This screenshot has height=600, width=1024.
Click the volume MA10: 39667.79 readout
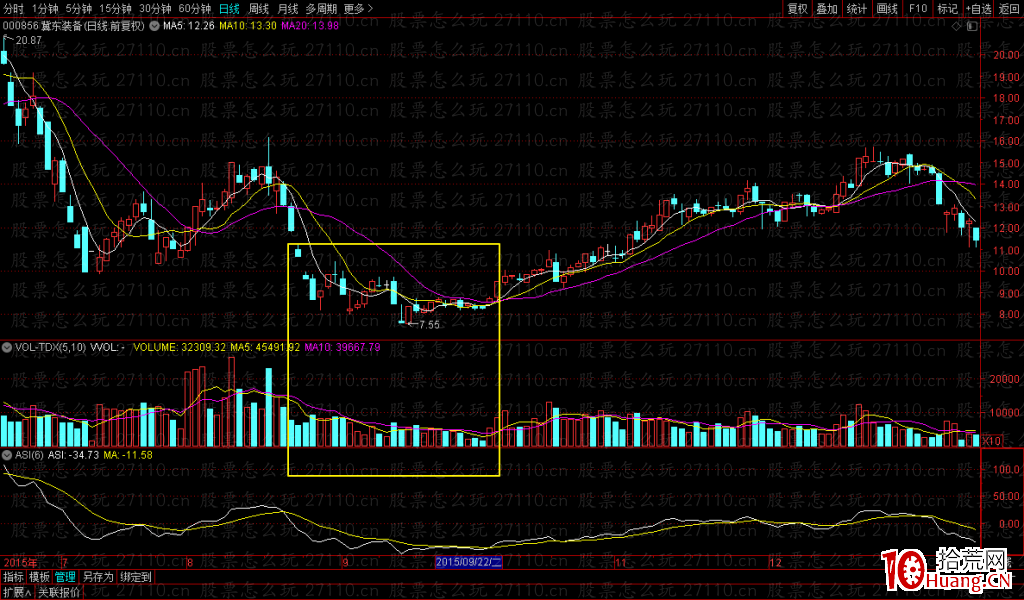pos(342,347)
